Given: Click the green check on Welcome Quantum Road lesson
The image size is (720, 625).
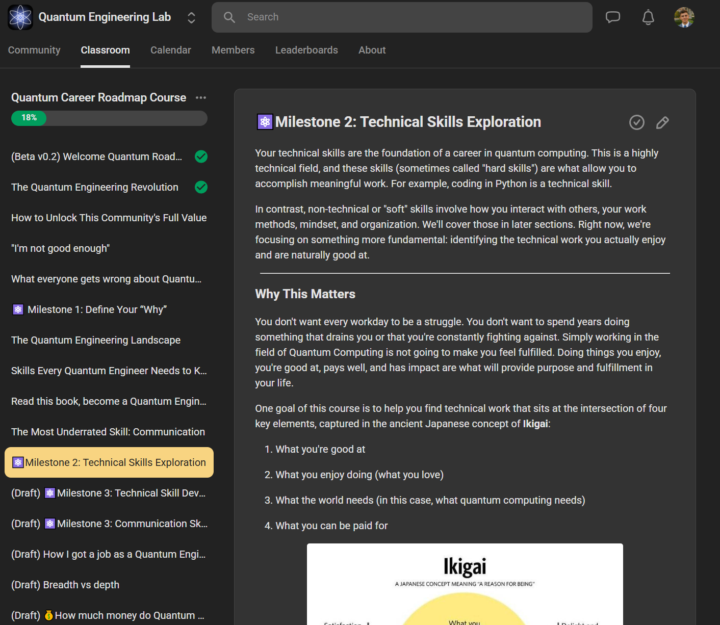Looking at the screenshot, I should coord(201,157).
